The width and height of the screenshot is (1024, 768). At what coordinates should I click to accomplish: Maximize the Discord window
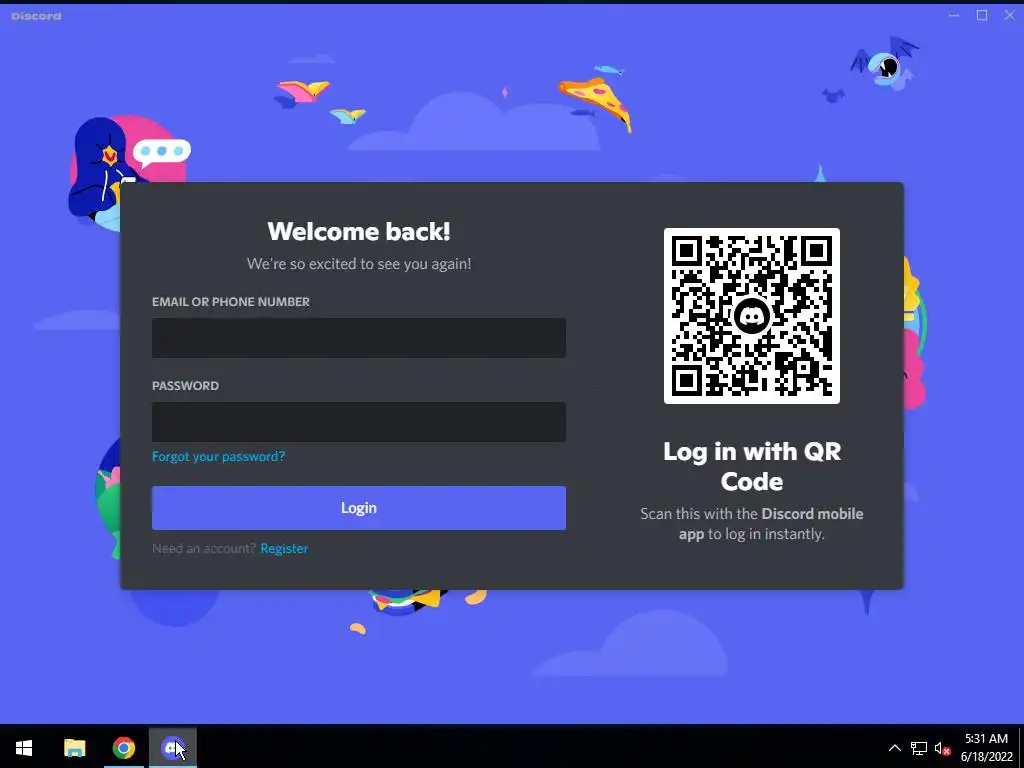coord(982,15)
